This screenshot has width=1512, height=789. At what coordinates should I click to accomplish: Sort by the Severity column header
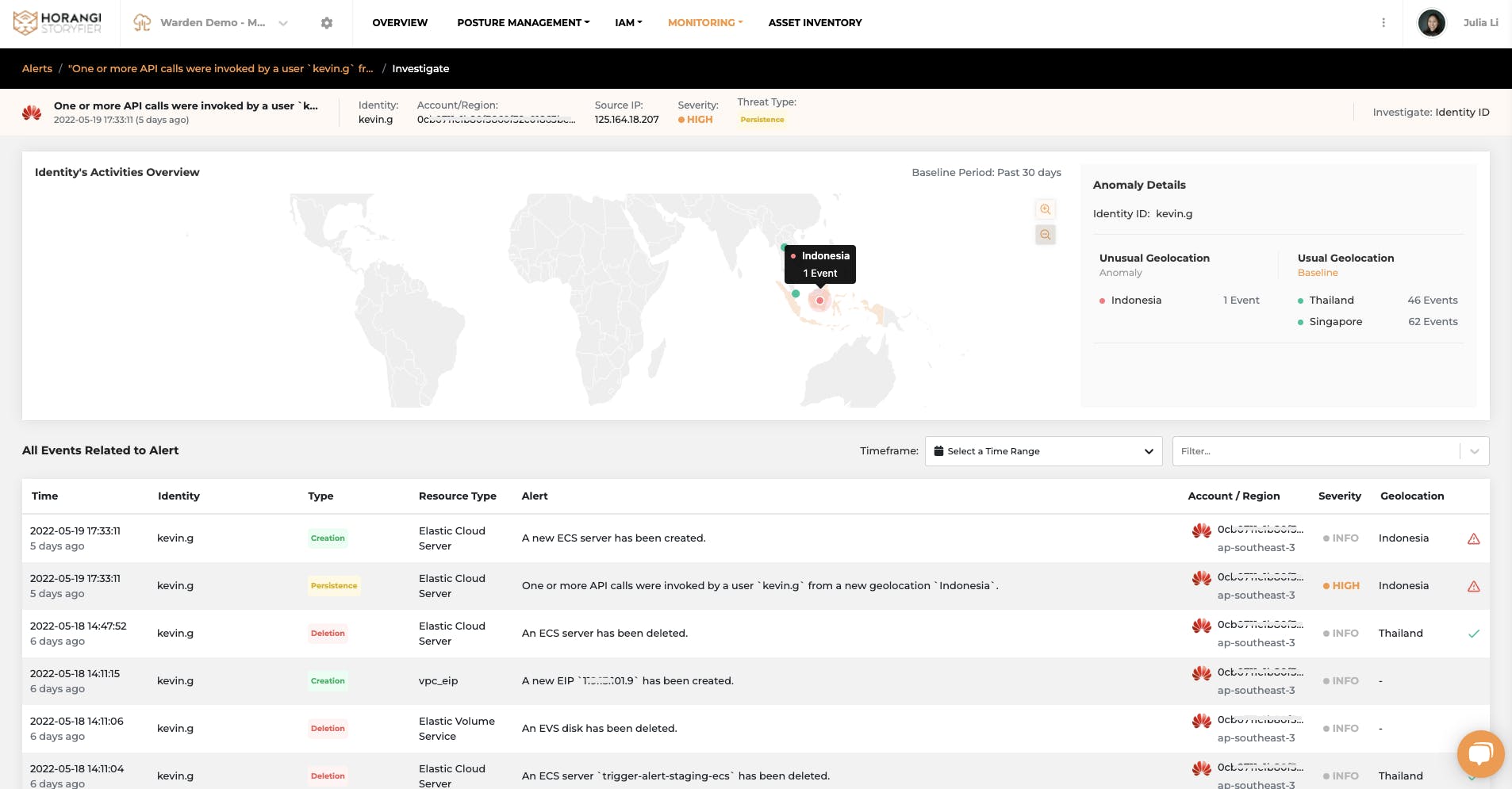coord(1340,496)
